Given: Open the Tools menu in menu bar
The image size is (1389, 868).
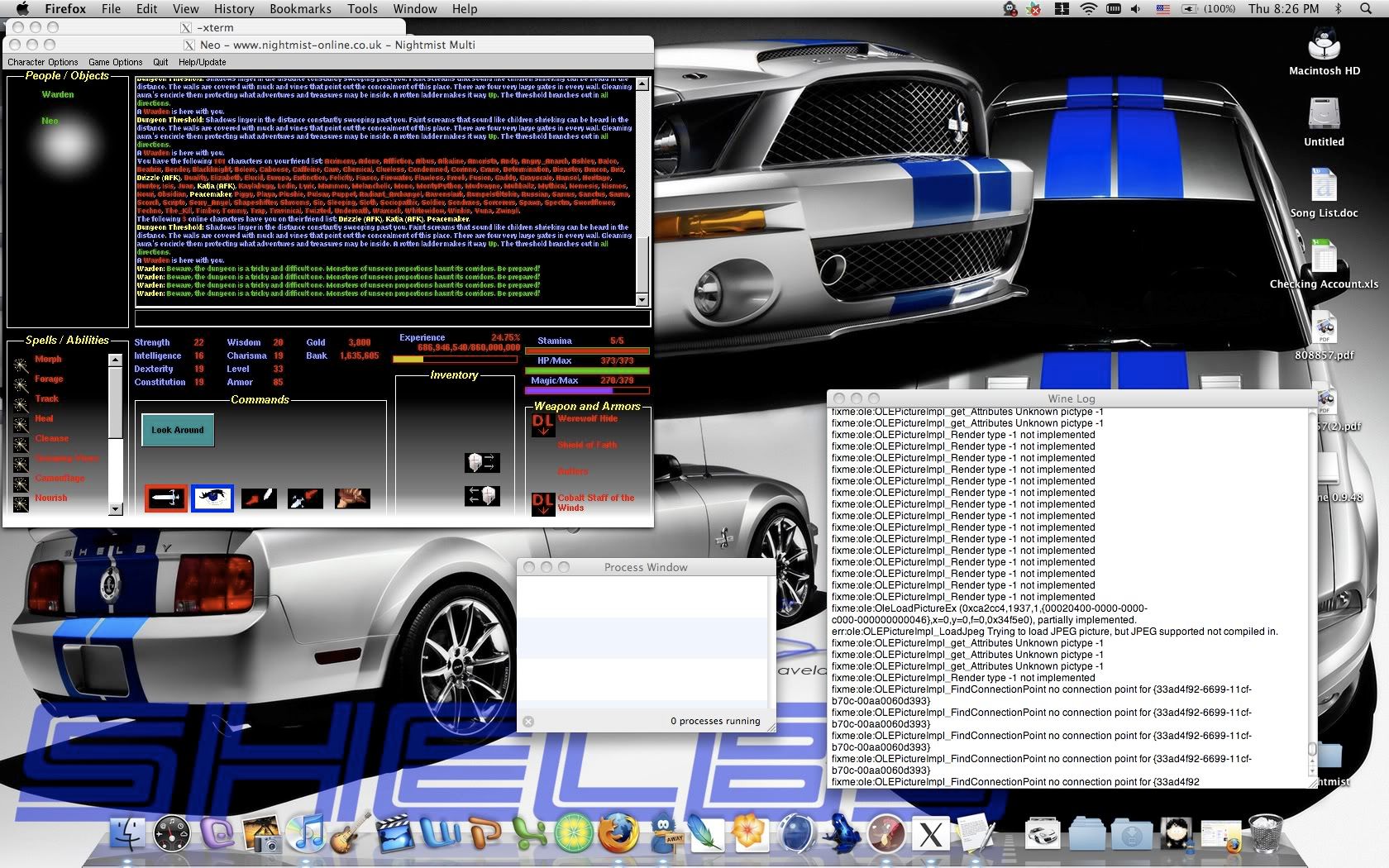Looking at the screenshot, I should click(362, 9).
